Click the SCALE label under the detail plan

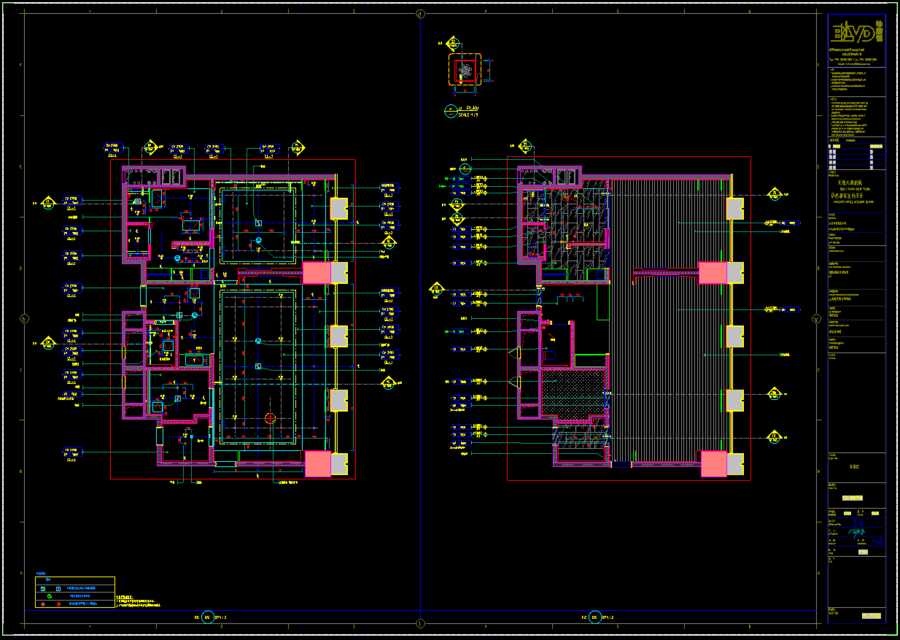coord(467,115)
